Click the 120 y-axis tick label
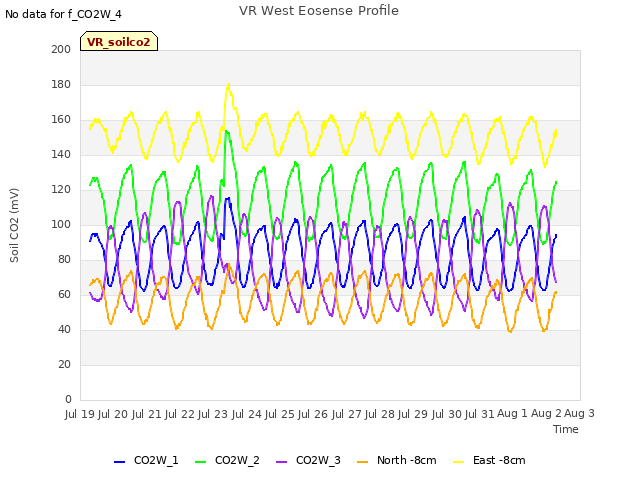 click(x=61, y=190)
